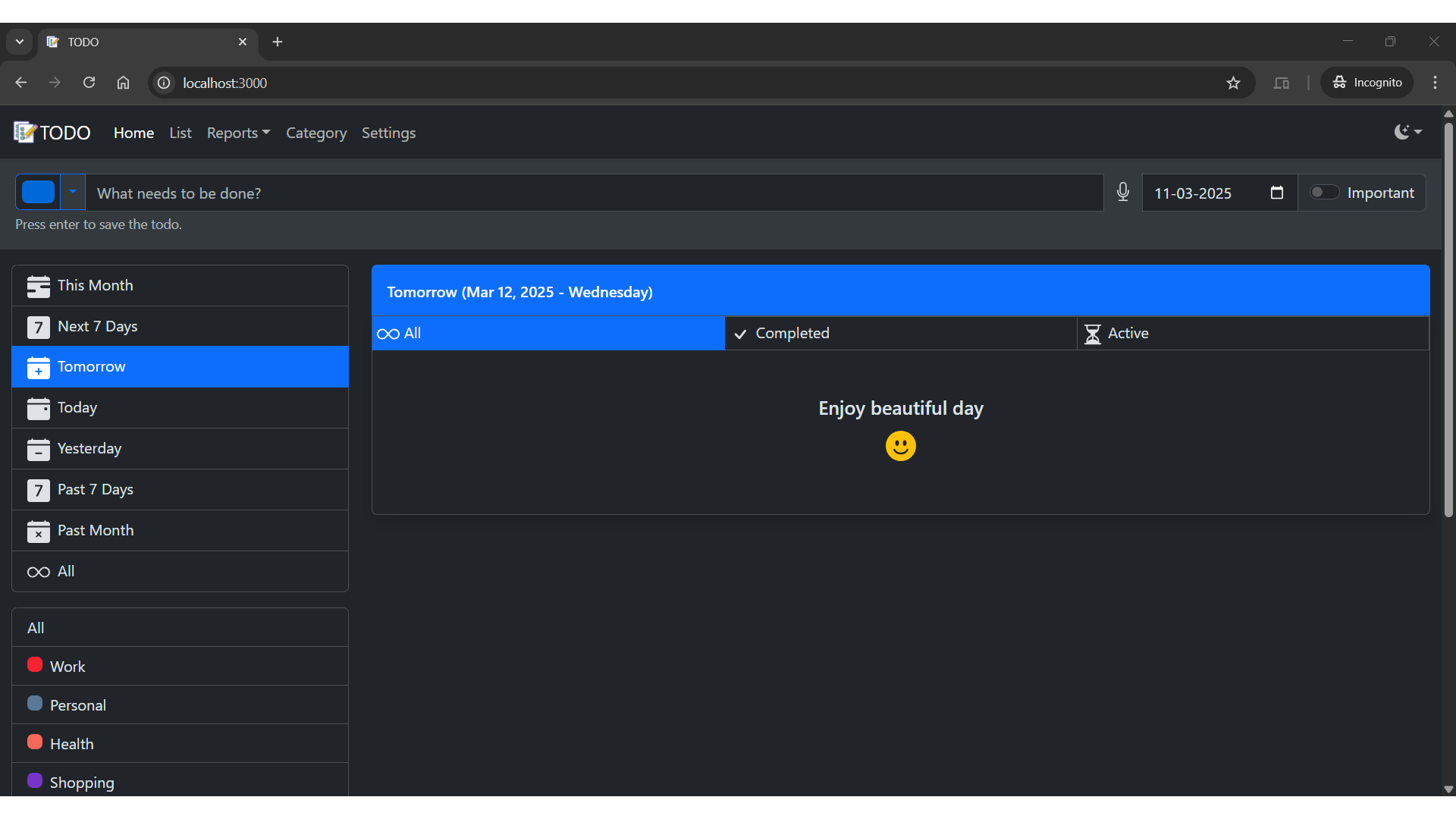
Task: Click the TODO logo icon
Action: pyautogui.click(x=25, y=133)
